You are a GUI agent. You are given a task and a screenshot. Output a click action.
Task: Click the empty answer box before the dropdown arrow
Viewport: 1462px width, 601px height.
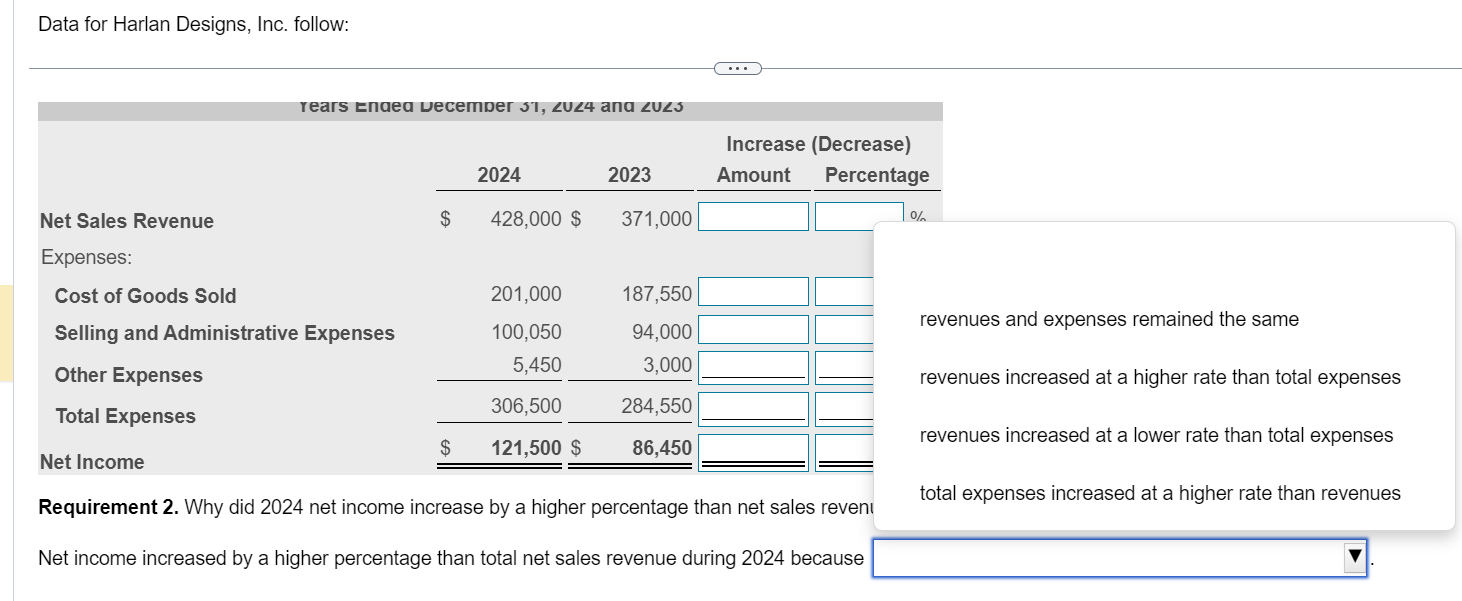[x=1100, y=558]
